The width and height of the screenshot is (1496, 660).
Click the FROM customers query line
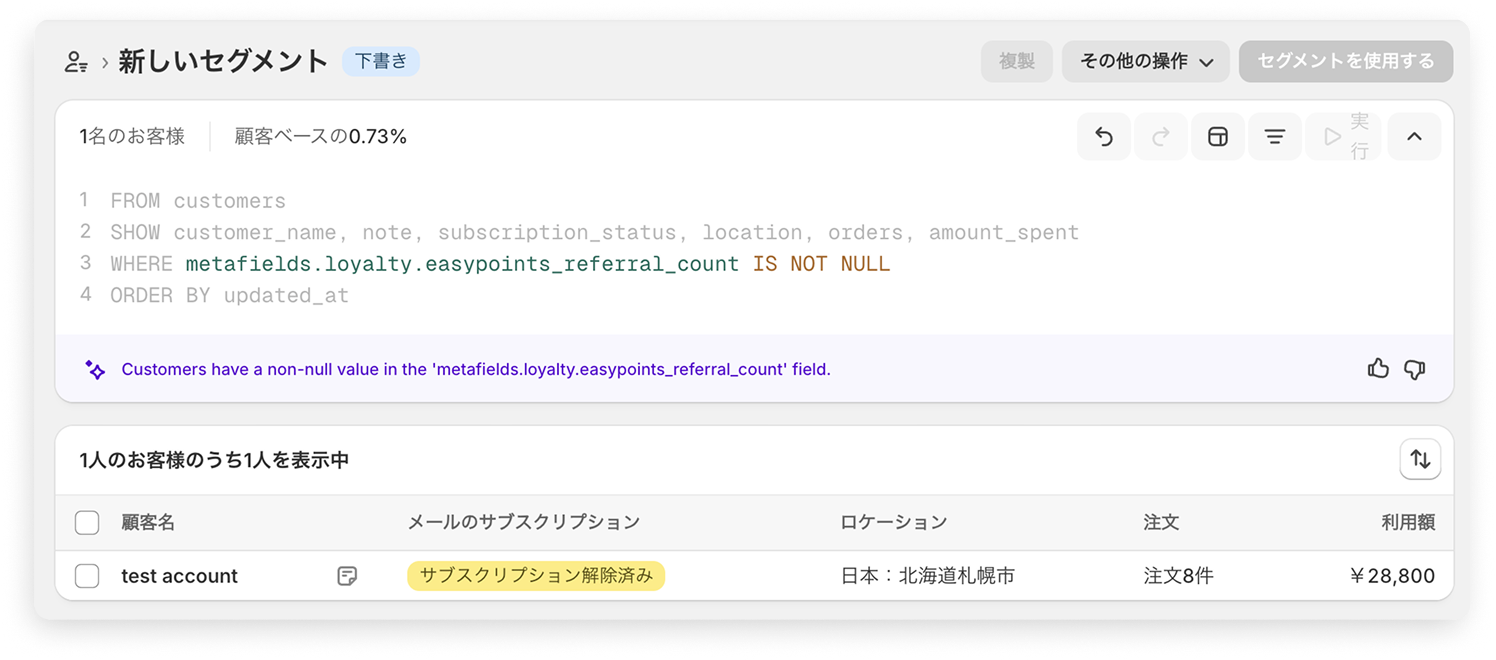click(x=198, y=201)
